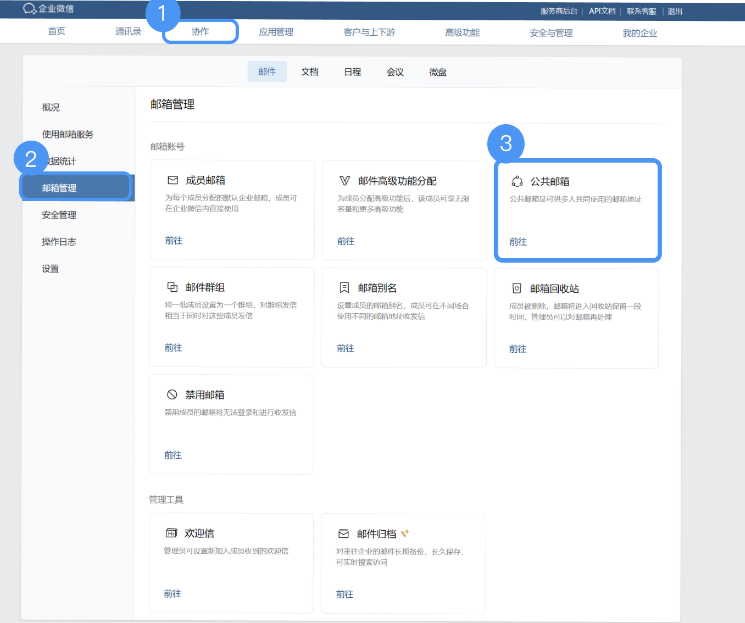Click 前往 under 邮件归档
745x623 pixels.
click(344, 594)
